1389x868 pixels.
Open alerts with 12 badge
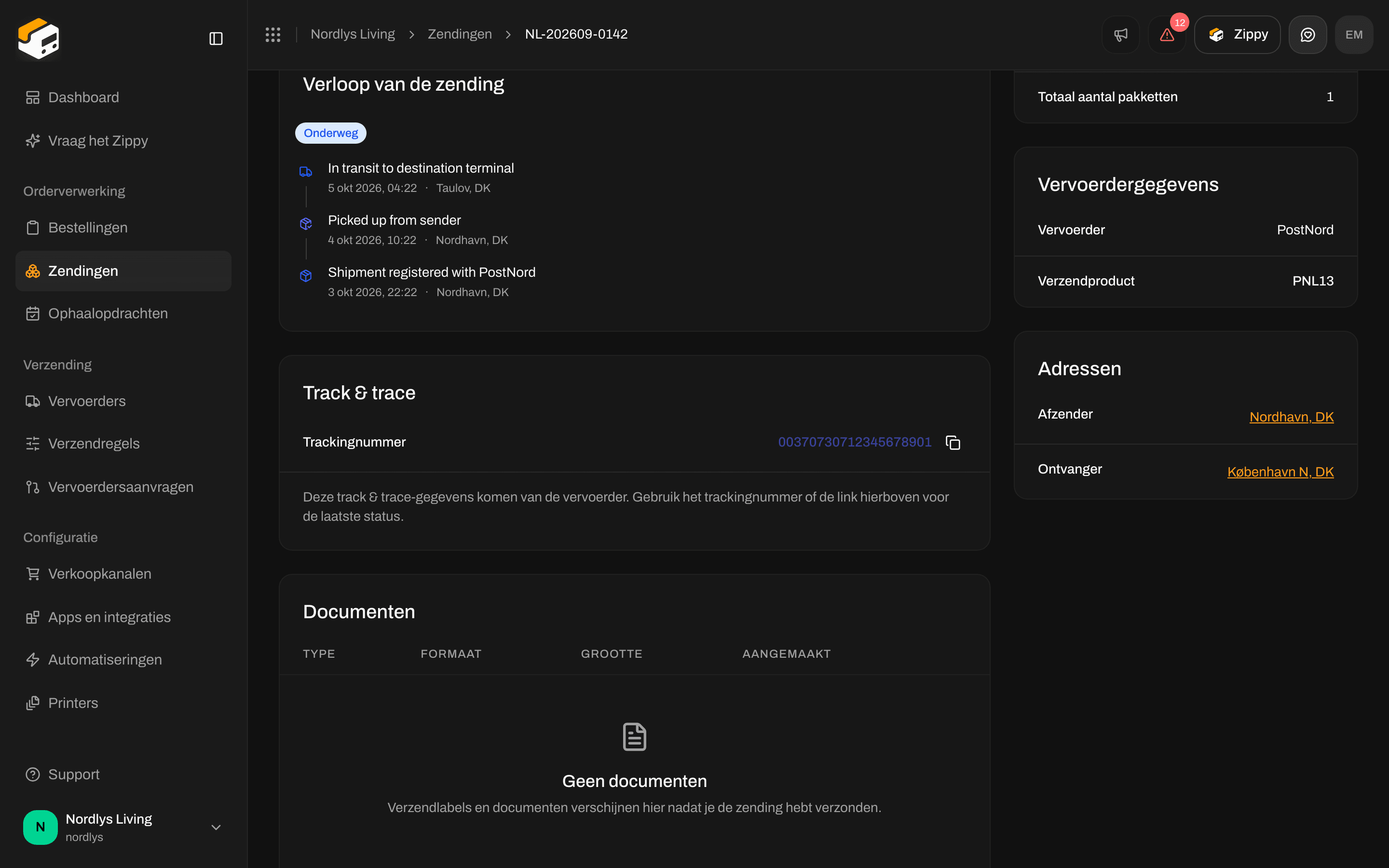click(1167, 34)
